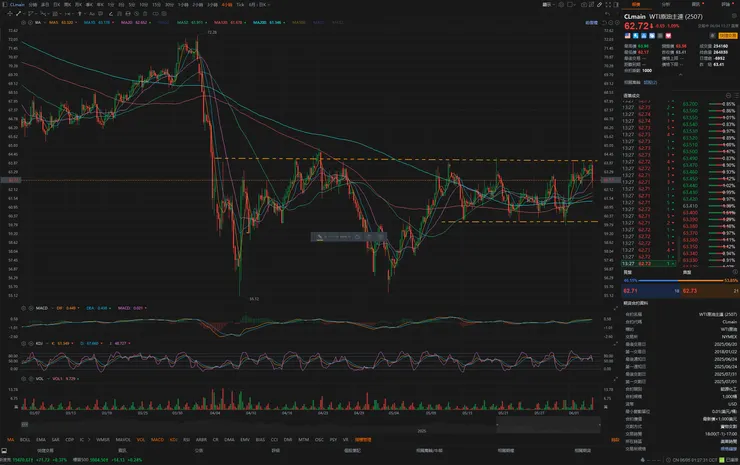Select the Tick timeframe
This screenshot has height=465, width=740.
click(x=240, y=4)
